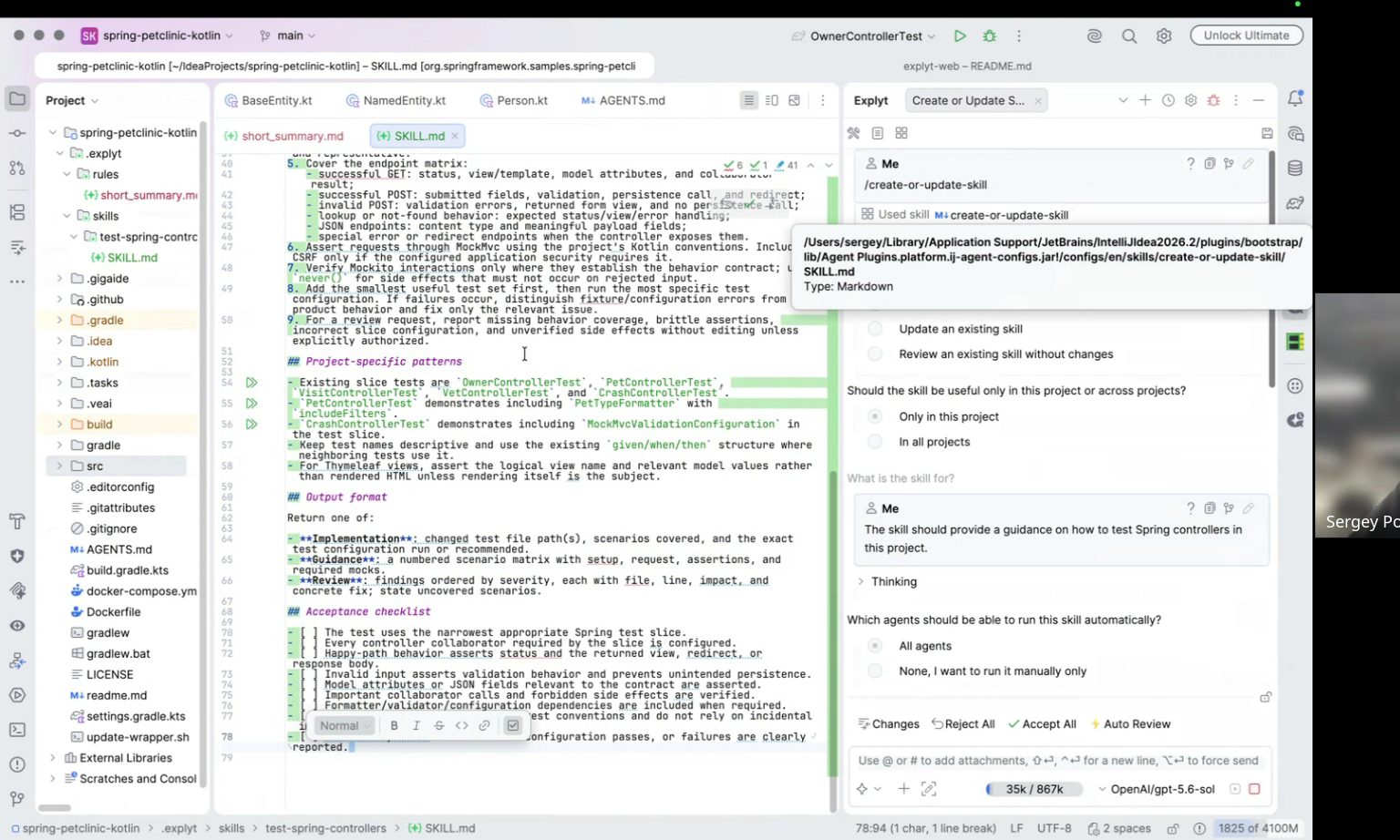Close the SKILL.md editor tab
Screen dimensions: 1400x840
coord(454,136)
